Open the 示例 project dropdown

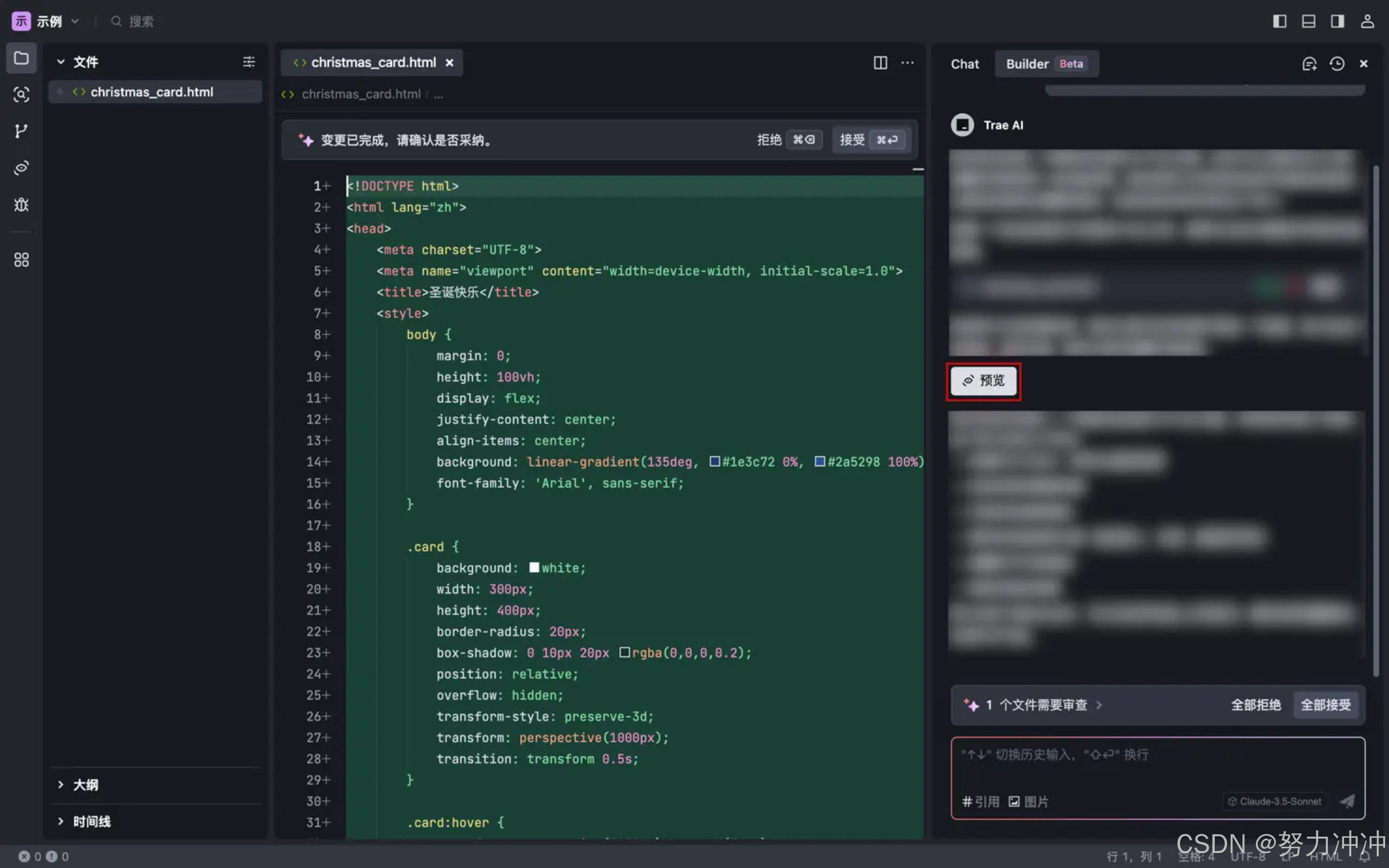[x=48, y=21]
